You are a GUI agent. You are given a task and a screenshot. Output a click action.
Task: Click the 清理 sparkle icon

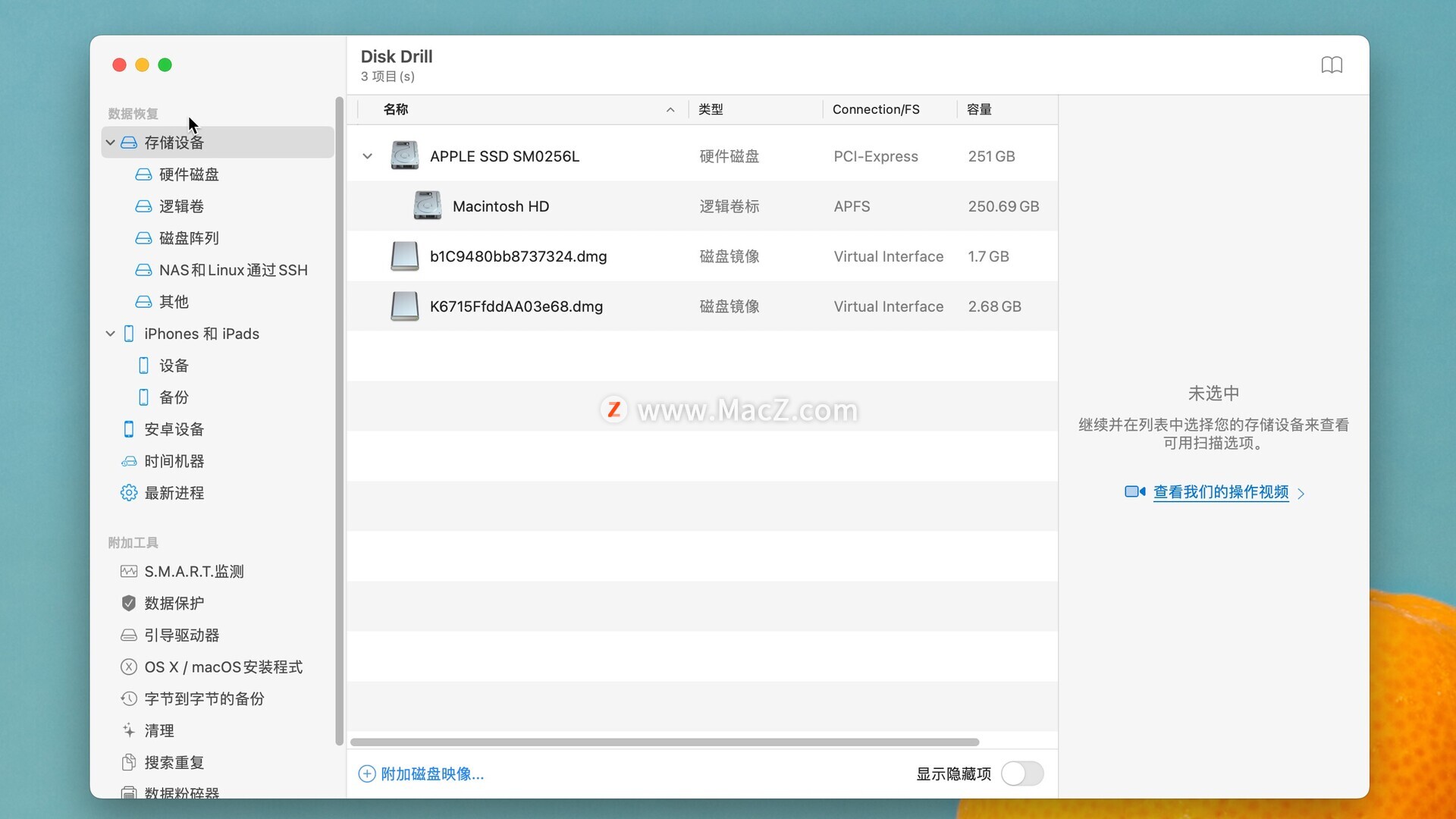tap(129, 730)
